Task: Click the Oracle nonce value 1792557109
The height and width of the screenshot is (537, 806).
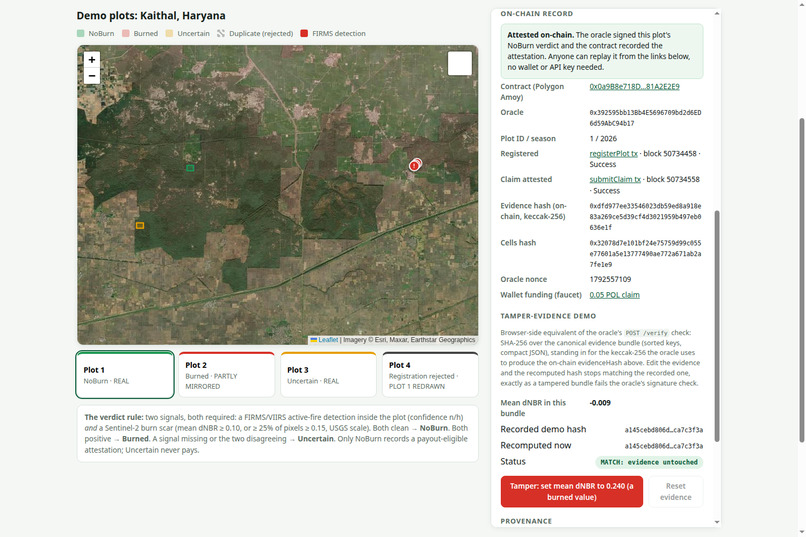Action: click(610, 280)
